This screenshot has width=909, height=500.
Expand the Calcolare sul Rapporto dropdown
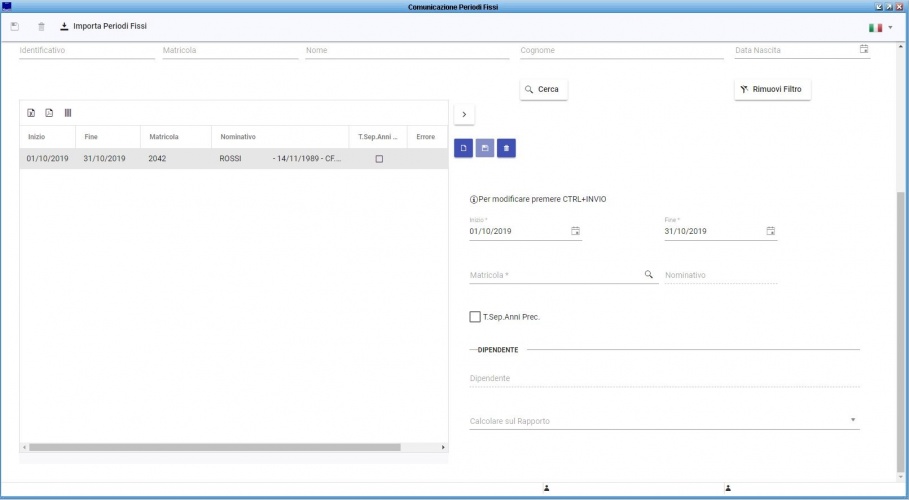click(x=853, y=420)
